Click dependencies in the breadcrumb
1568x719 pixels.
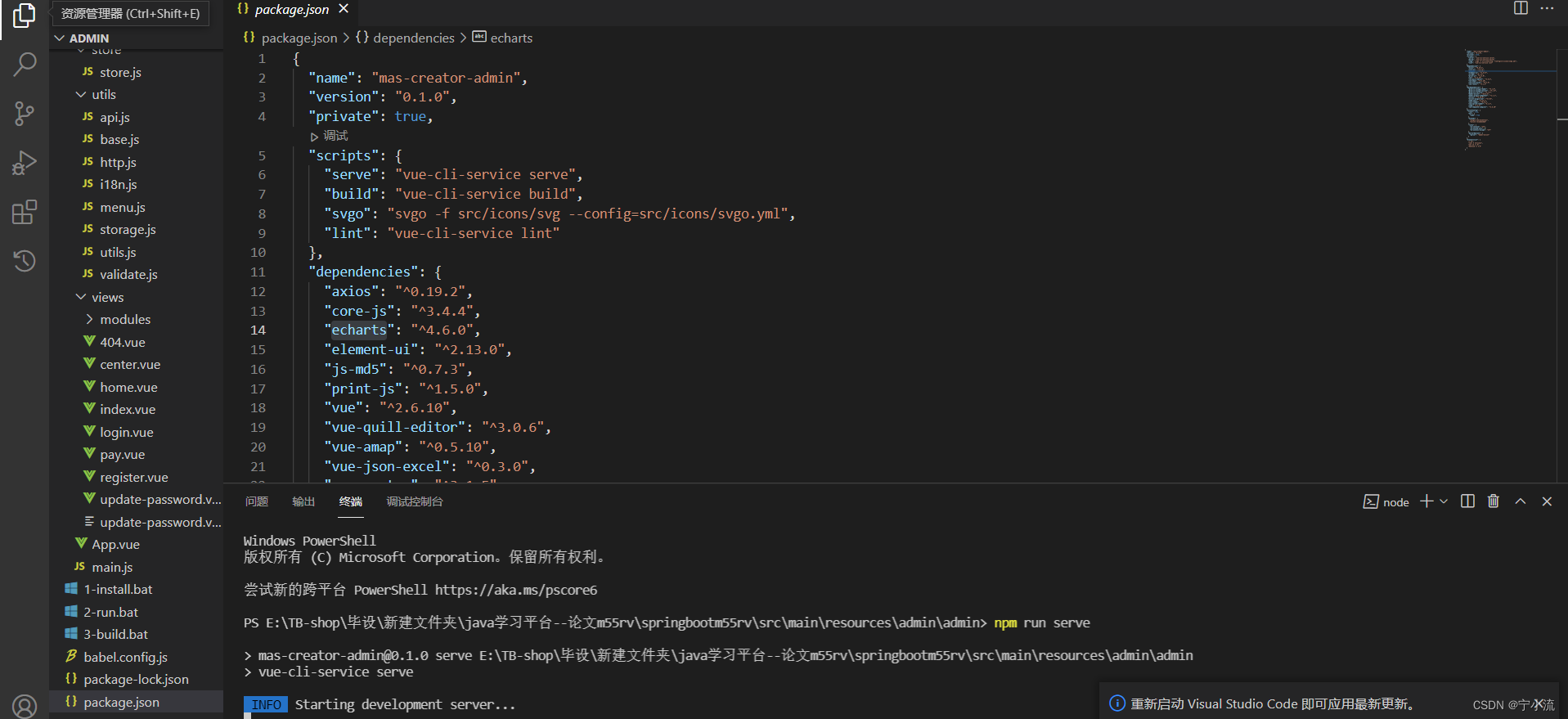click(414, 38)
